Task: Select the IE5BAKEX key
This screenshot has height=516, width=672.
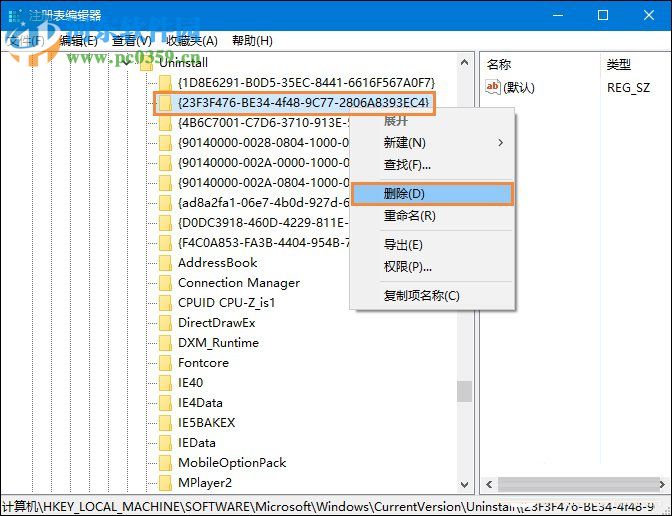Action: pyautogui.click(x=207, y=423)
